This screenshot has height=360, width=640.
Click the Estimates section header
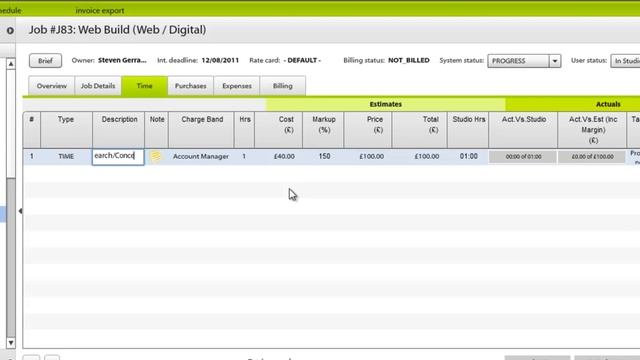[386, 104]
